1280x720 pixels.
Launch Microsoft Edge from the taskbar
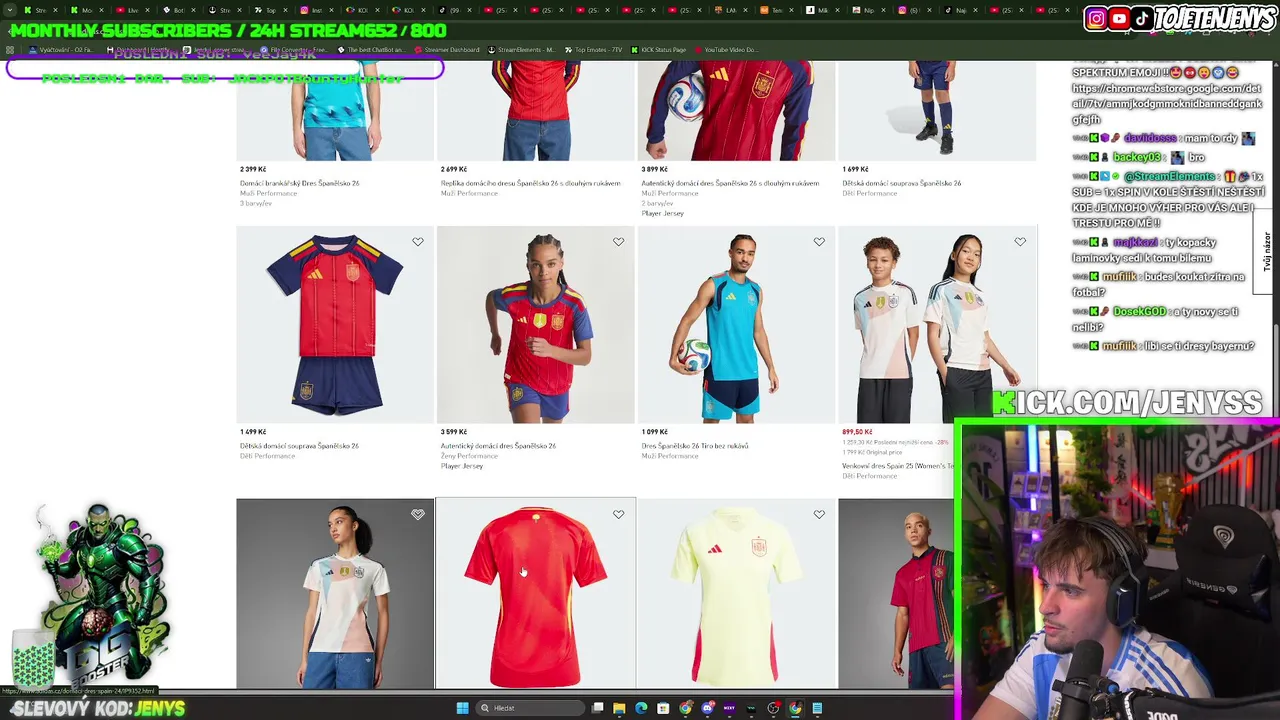coord(641,708)
